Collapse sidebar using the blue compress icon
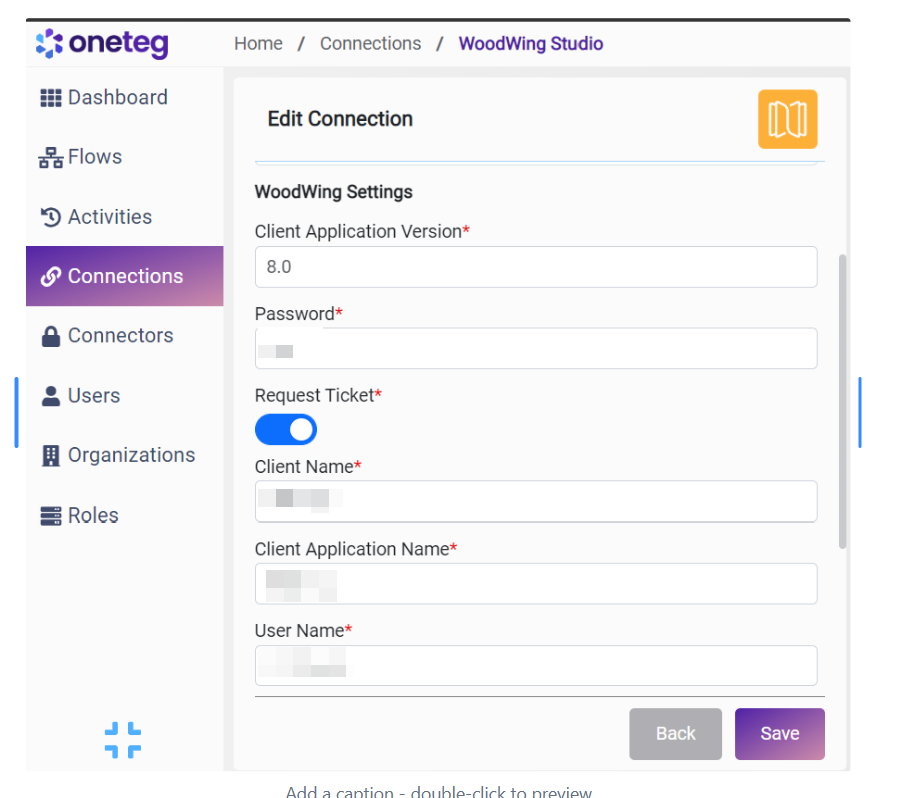Viewport: 897px width, 798px height. (x=123, y=739)
